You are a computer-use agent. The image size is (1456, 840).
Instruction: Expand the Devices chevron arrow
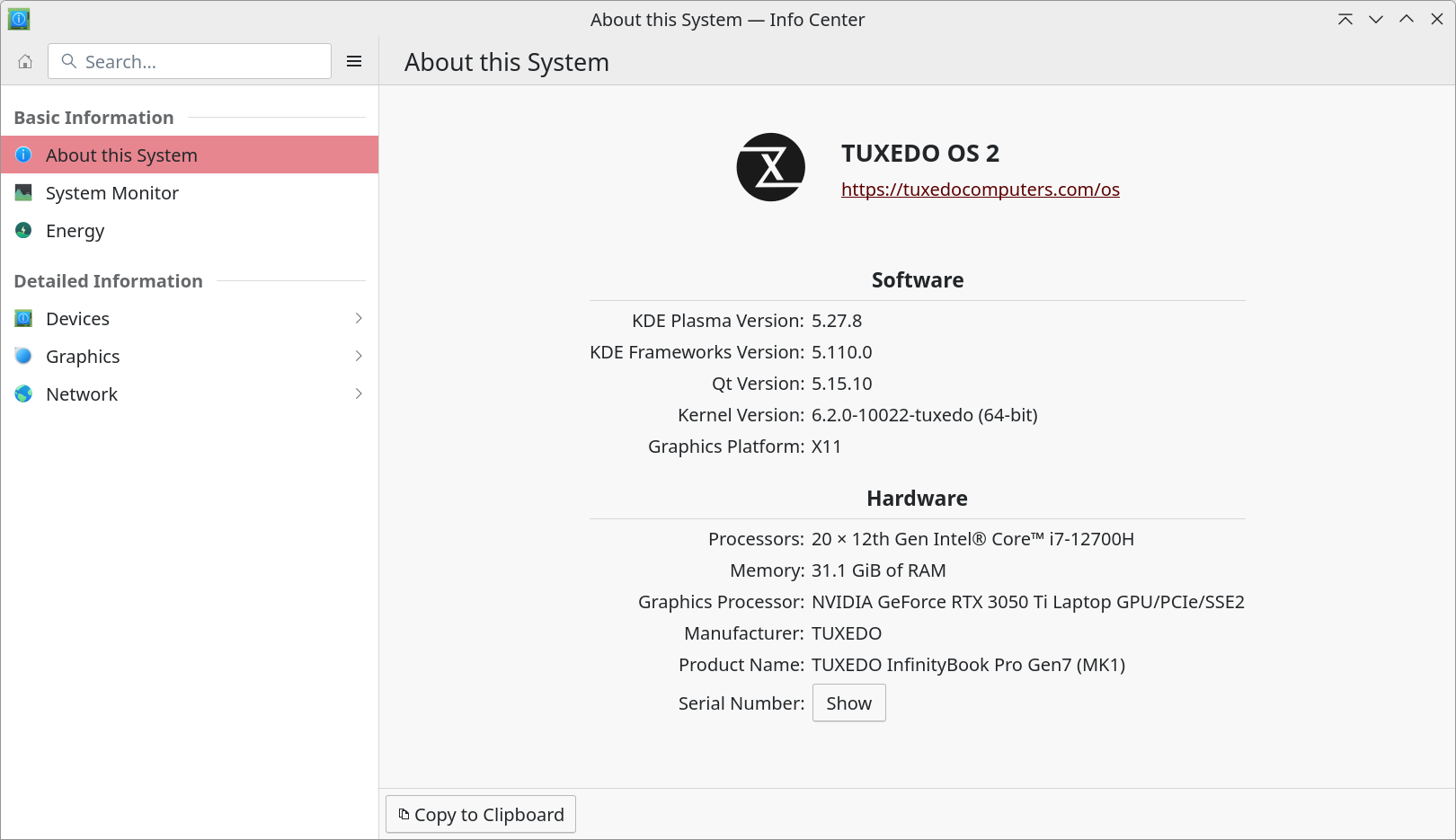[359, 318]
